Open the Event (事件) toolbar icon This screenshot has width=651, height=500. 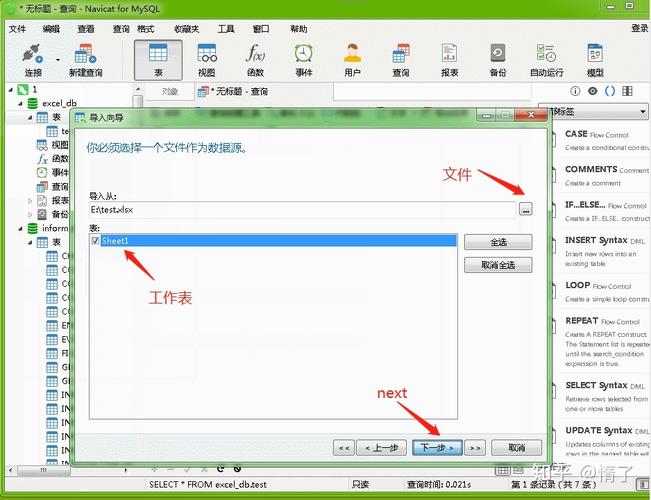[304, 61]
